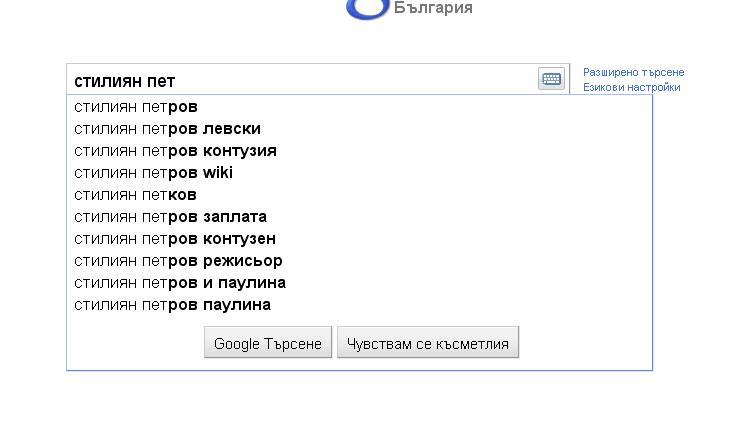
Task: Select suggestion 'стилиян петров левски'
Action: point(359,128)
